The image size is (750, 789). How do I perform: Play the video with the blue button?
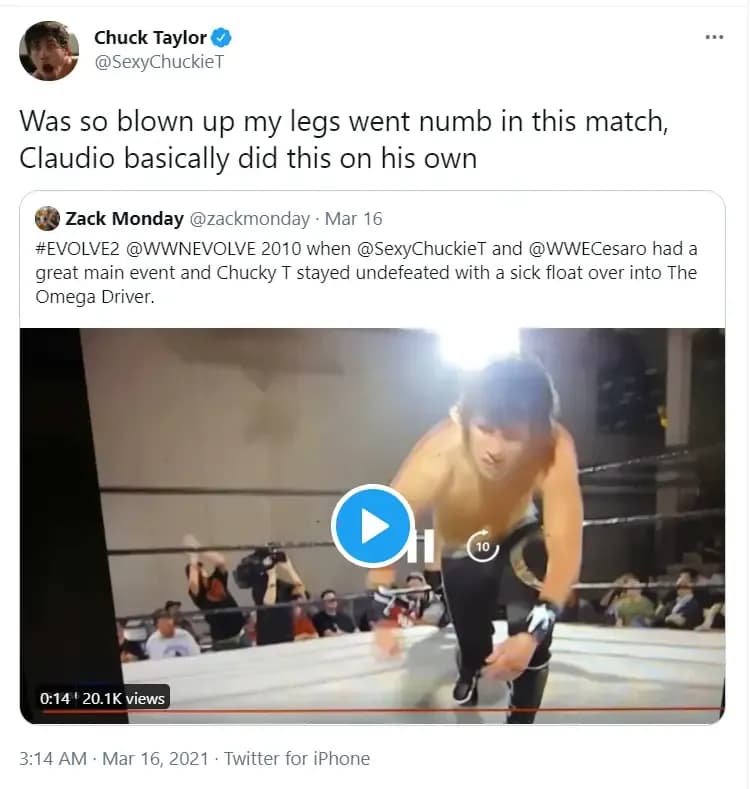373,526
